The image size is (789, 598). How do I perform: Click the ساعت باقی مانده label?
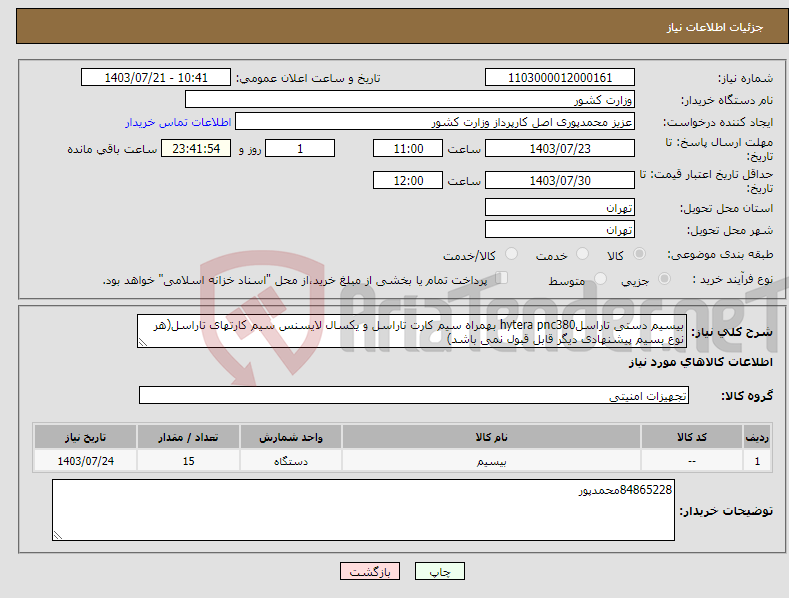tap(112, 149)
